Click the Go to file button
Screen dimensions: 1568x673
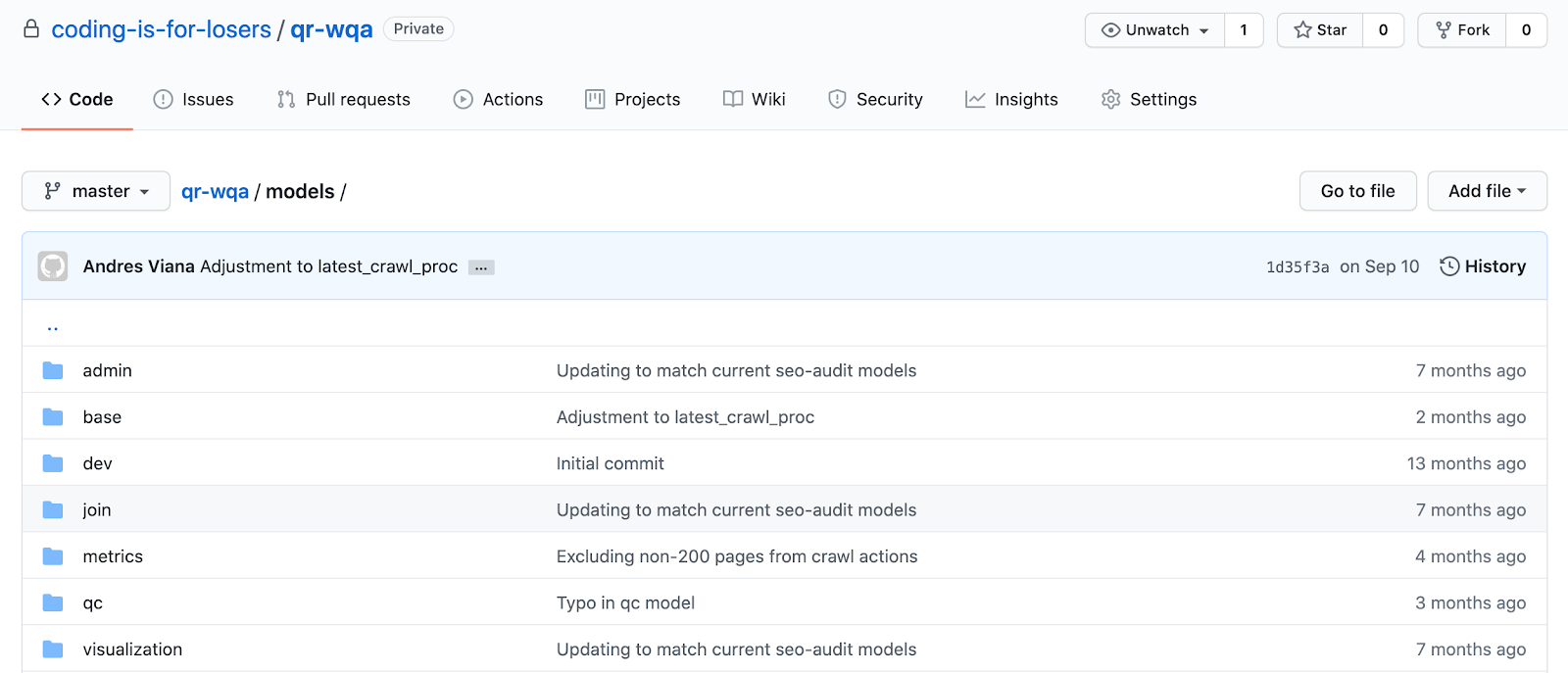click(1358, 191)
